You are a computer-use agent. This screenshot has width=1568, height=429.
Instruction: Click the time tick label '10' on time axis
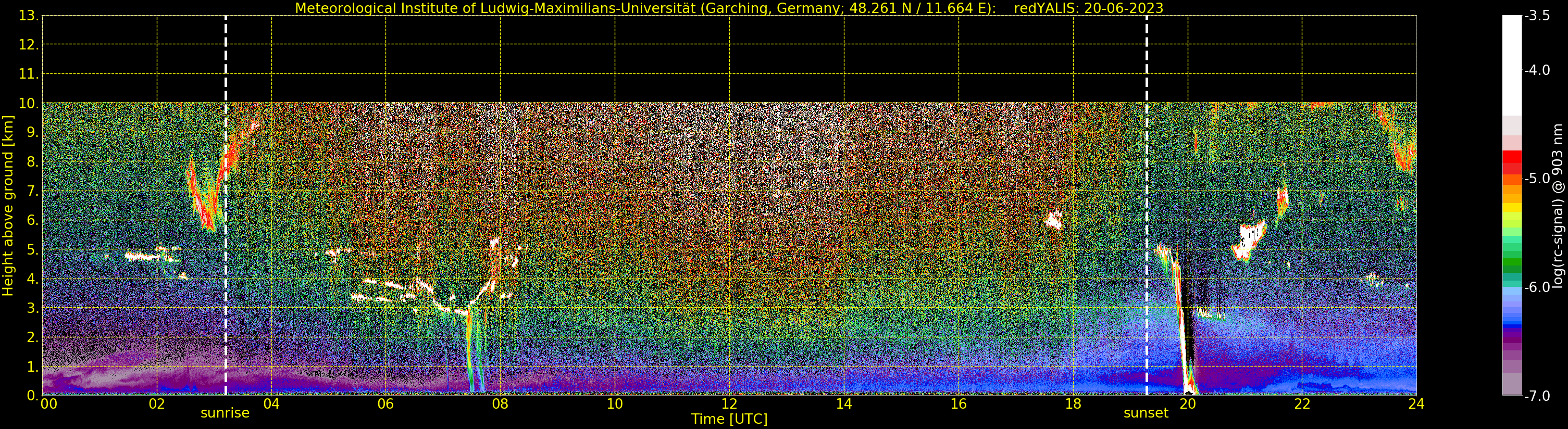tap(615, 404)
